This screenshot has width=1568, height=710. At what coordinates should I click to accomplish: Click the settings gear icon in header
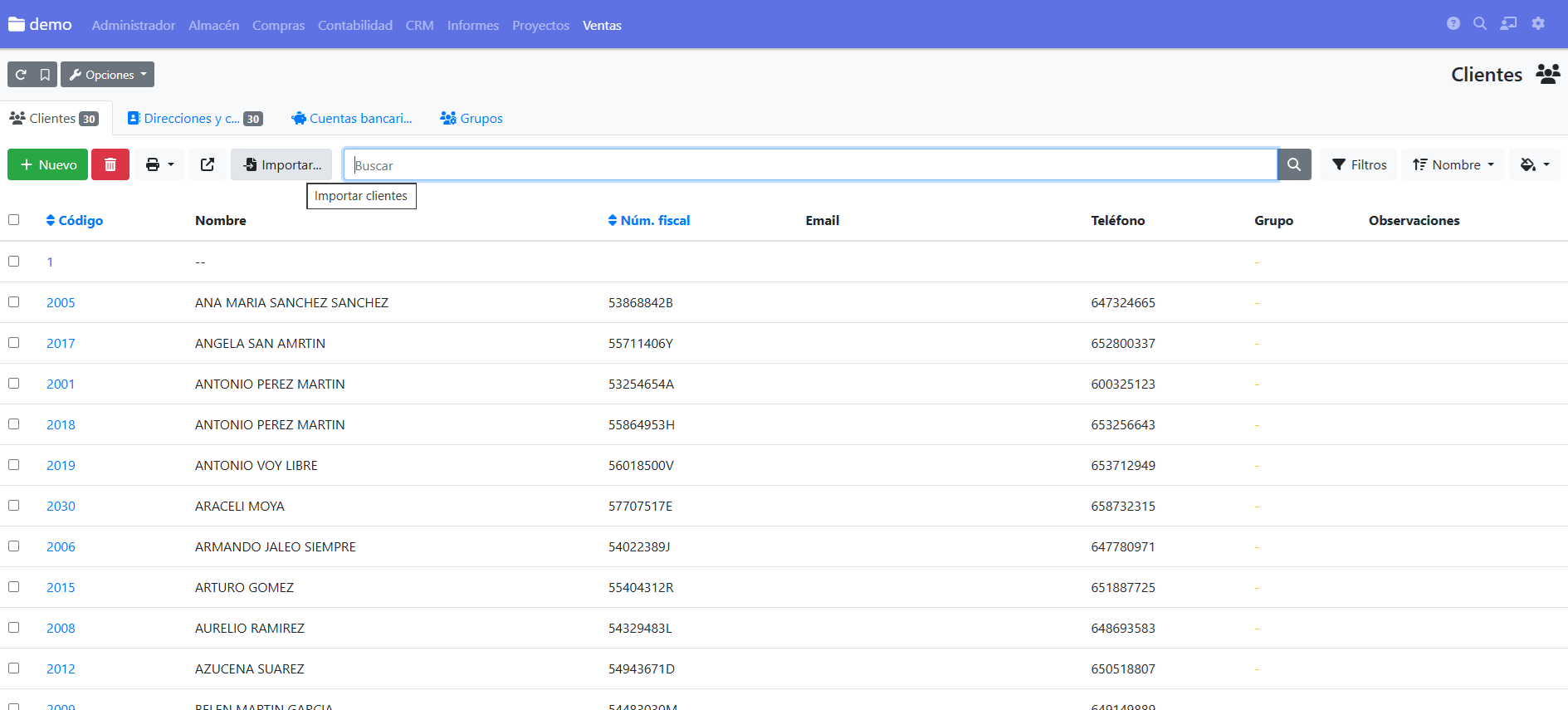(1538, 24)
